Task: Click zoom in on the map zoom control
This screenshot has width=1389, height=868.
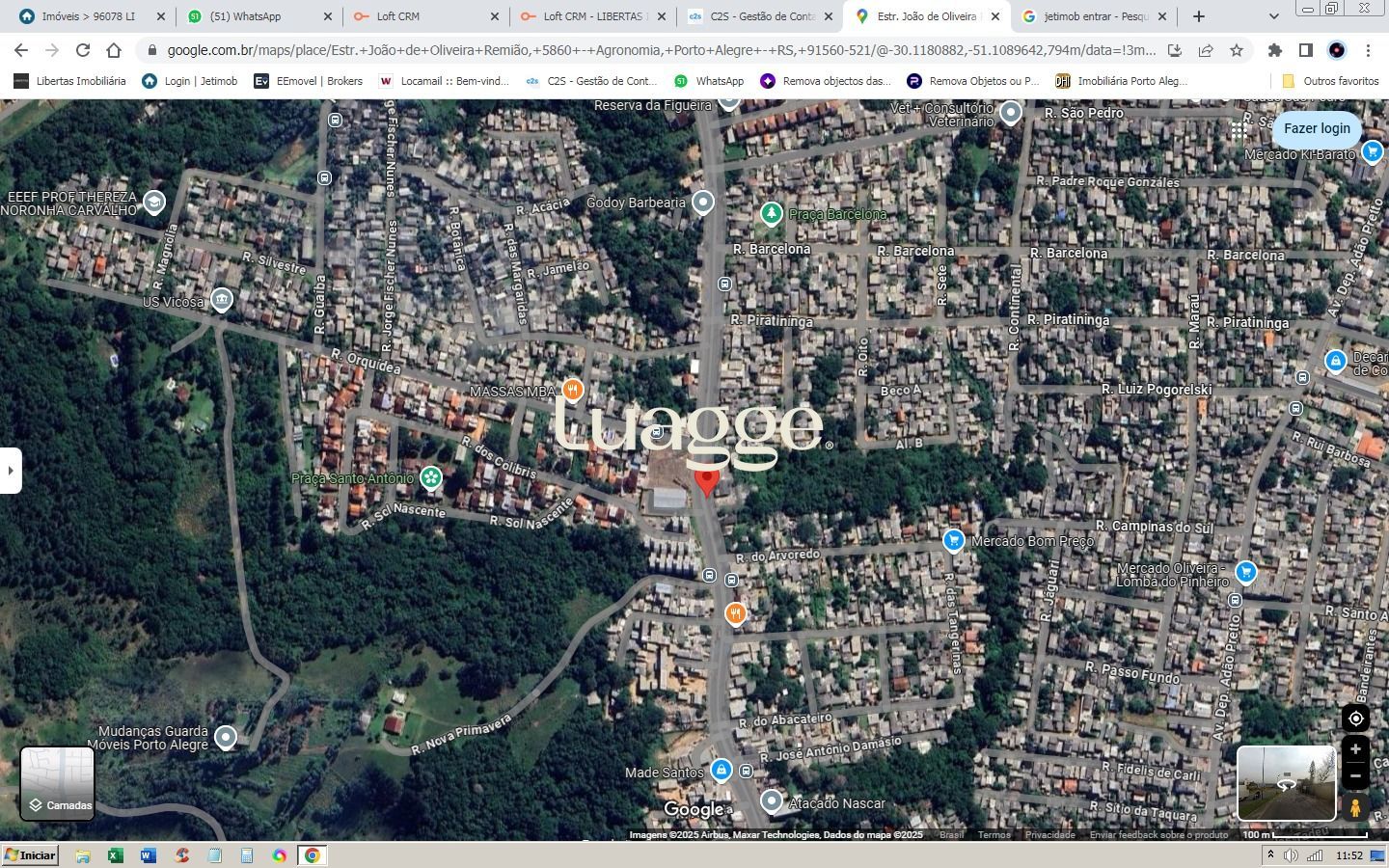Action: pos(1355,748)
